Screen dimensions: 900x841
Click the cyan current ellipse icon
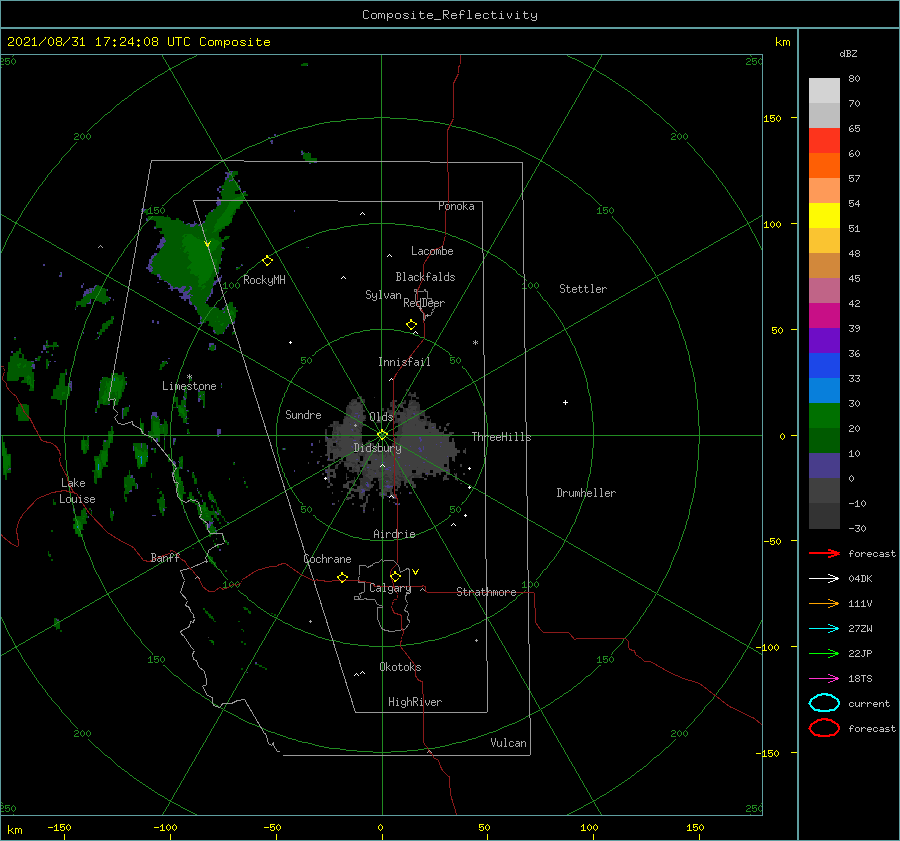[824, 703]
